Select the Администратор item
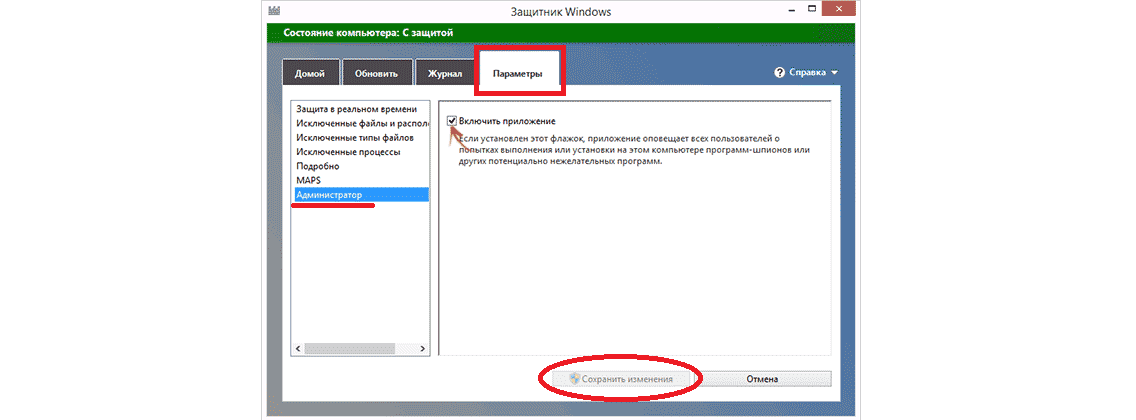This screenshot has height=420, width=1136. (x=362, y=195)
